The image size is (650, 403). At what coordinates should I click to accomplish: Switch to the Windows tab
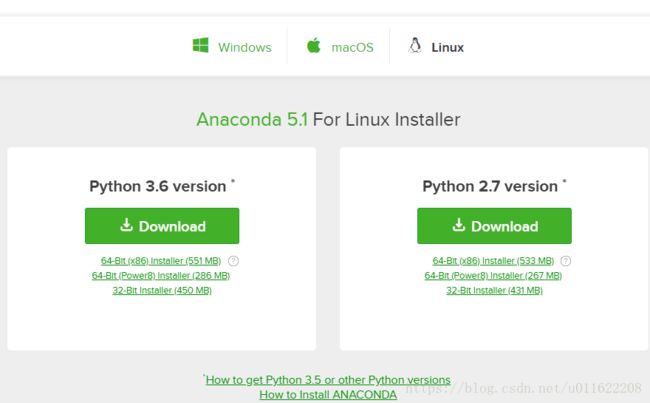232,46
